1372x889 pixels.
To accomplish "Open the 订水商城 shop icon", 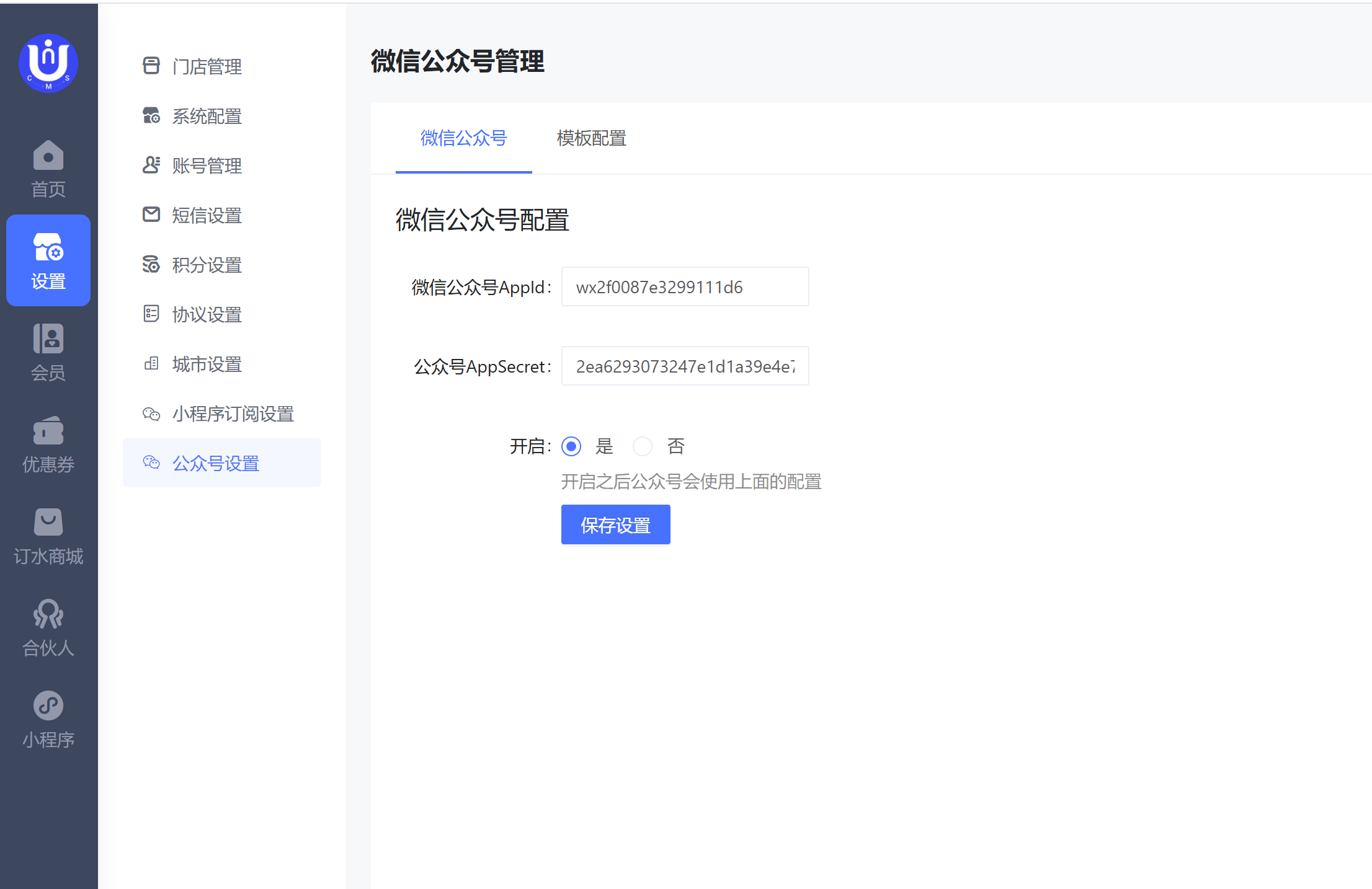I will coord(48,522).
